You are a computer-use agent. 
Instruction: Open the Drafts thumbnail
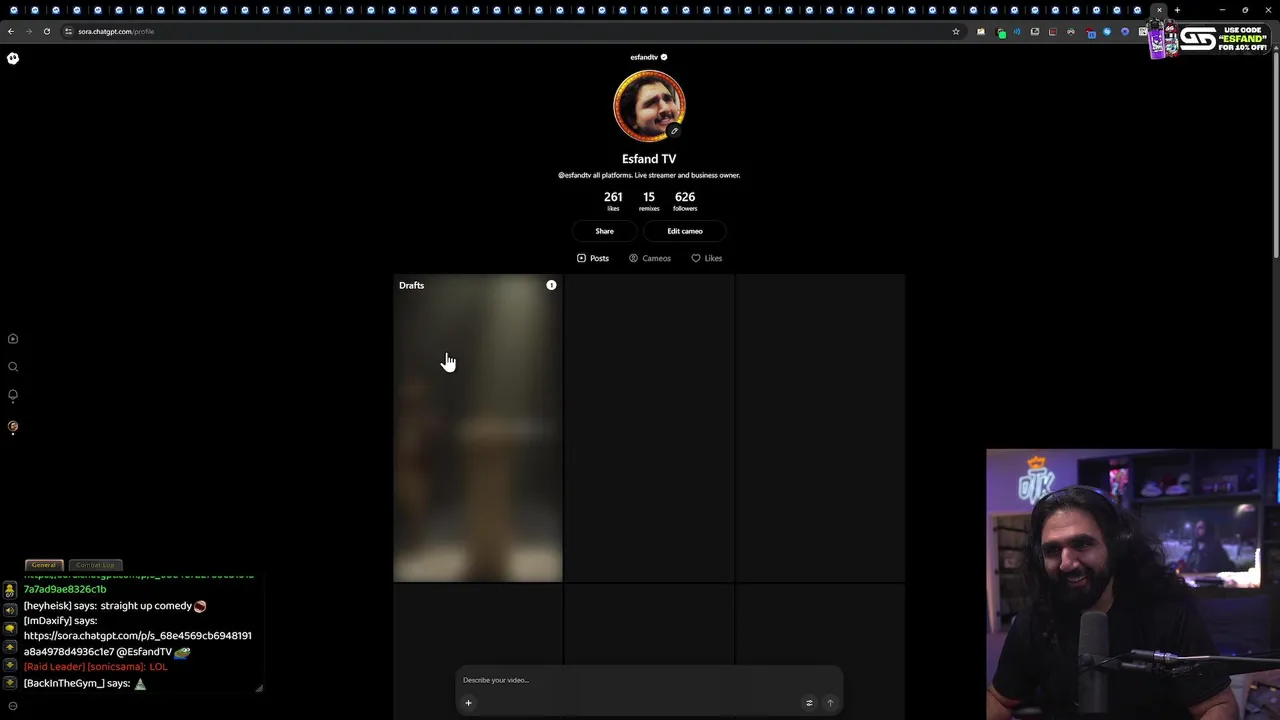pos(478,428)
